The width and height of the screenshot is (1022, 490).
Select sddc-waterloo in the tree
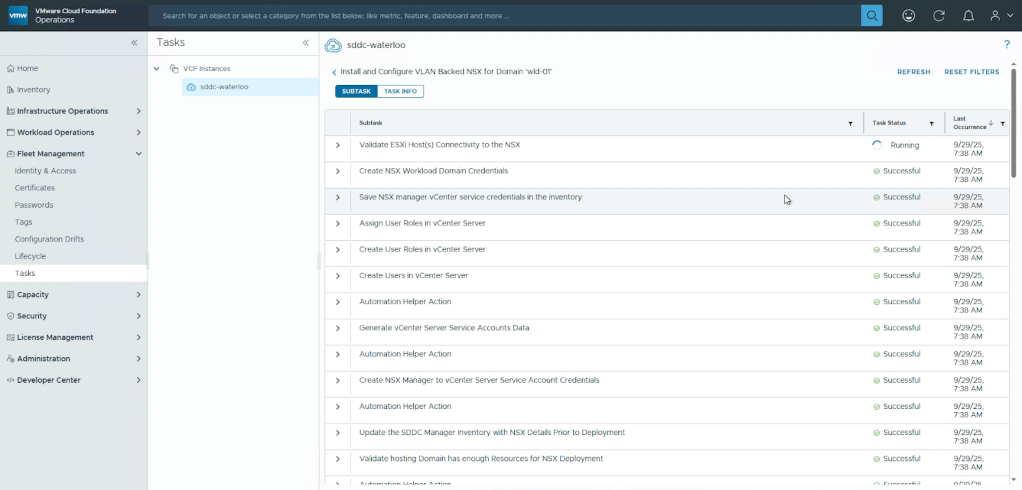(224, 87)
